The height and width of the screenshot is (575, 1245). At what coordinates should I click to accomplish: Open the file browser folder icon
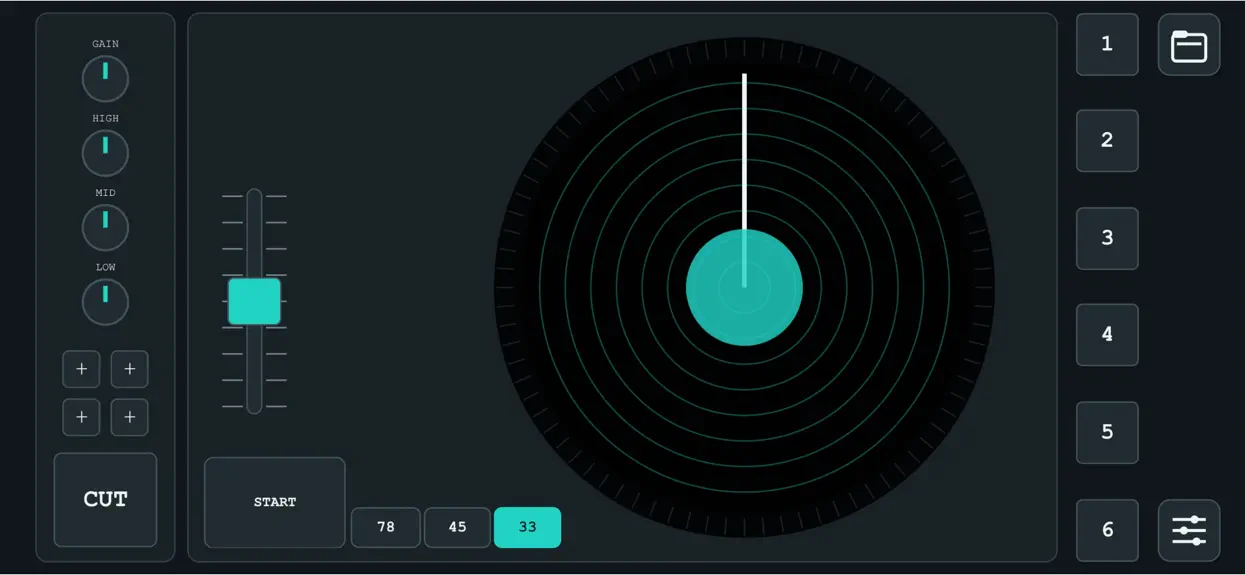(1189, 45)
